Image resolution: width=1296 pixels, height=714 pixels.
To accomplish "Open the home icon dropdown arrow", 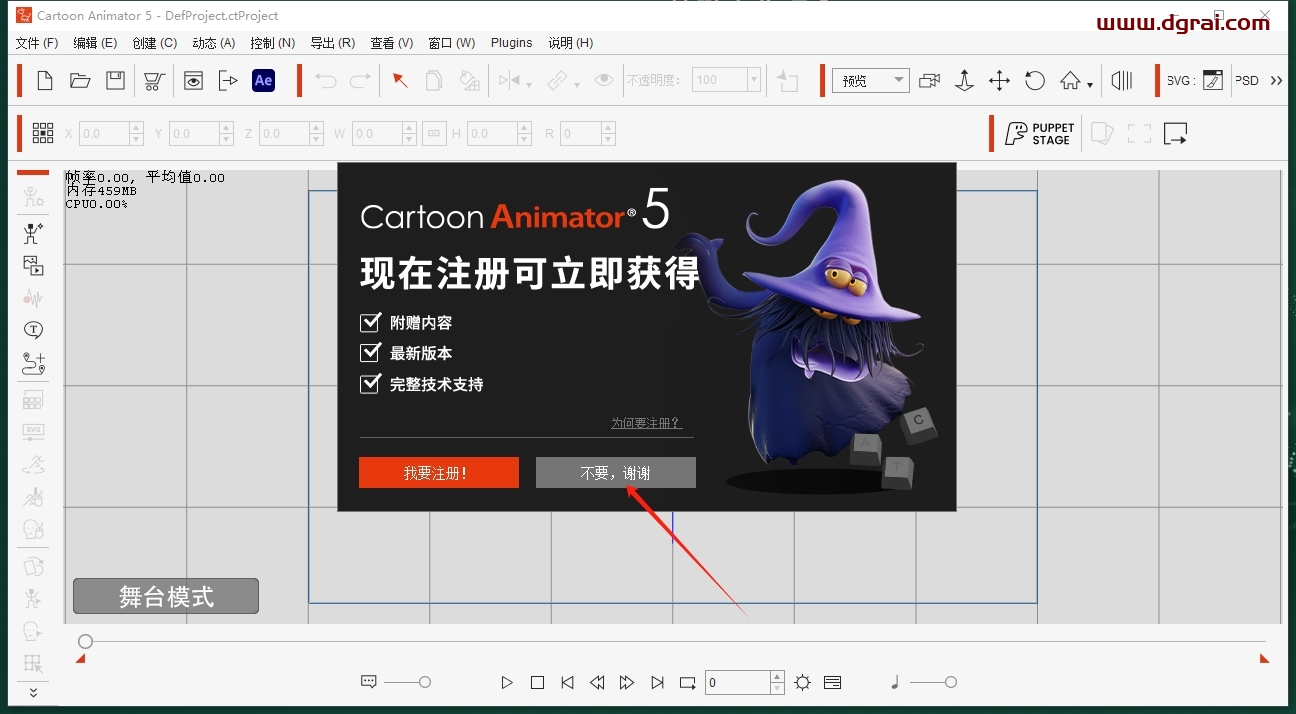I will (x=1091, y=84).
